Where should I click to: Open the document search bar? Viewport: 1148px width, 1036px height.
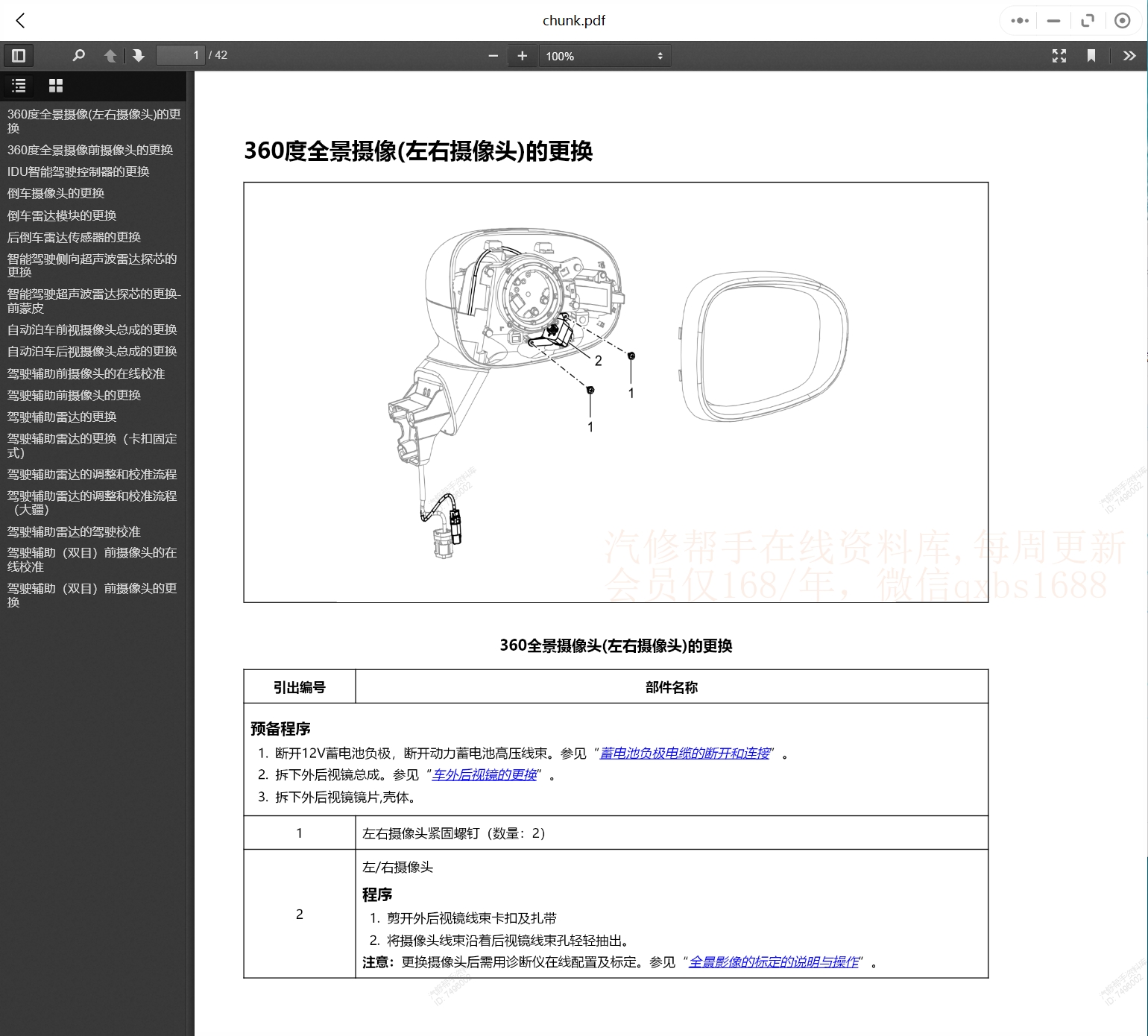pyautogui.click(x=79, y=55)
